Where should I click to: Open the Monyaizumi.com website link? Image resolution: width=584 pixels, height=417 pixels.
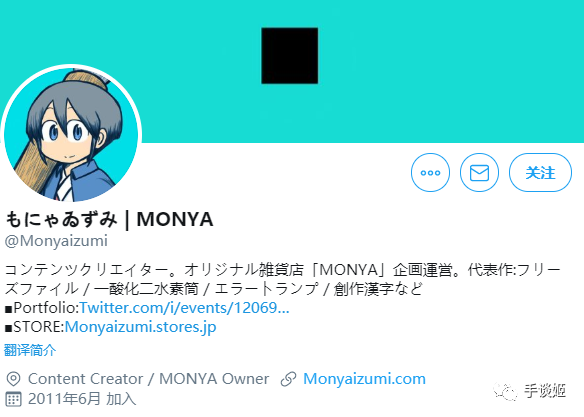point(364,379)
